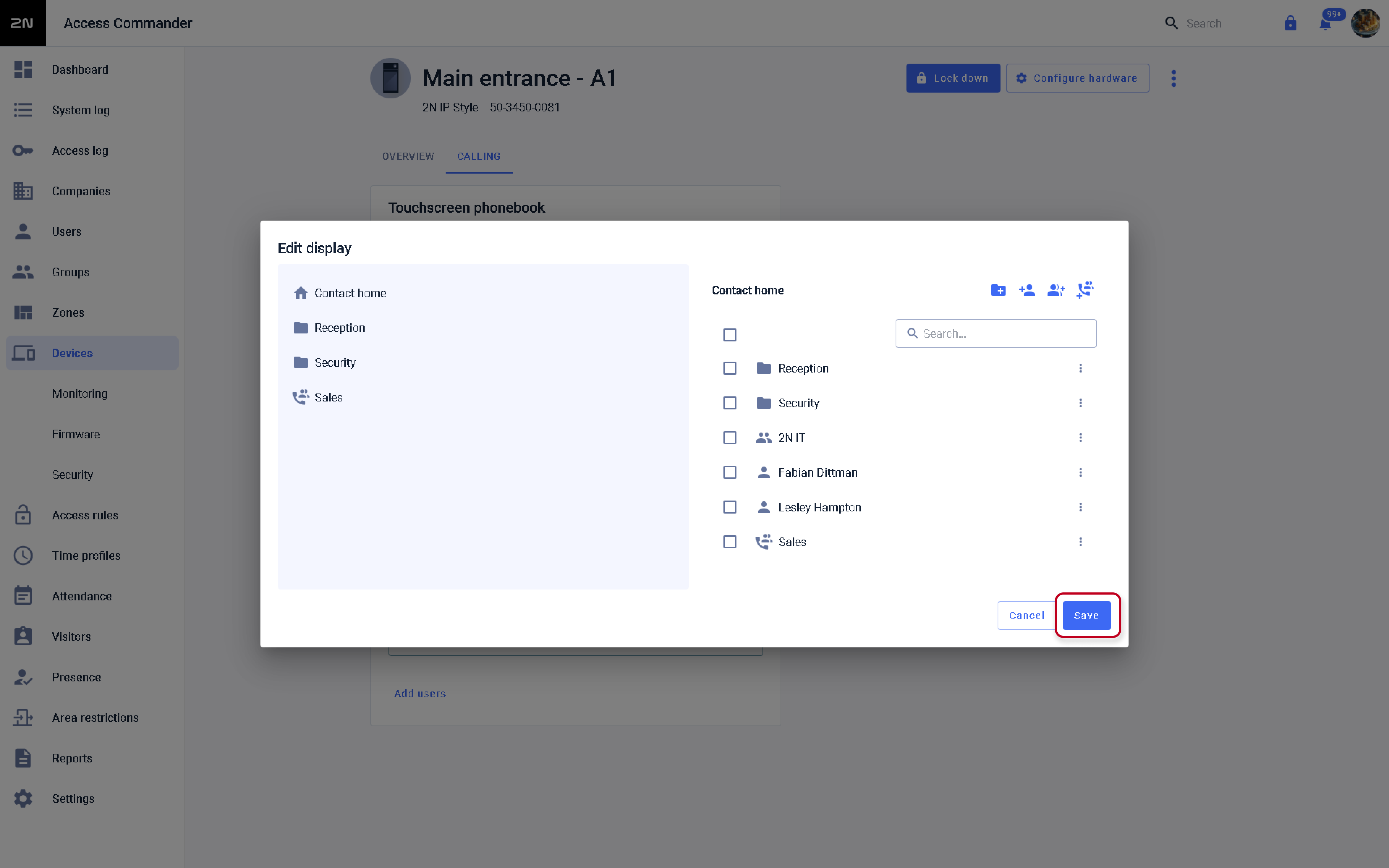Cancel the Edit display dialog
The image size is (1389, 868).
[1026, 616]
